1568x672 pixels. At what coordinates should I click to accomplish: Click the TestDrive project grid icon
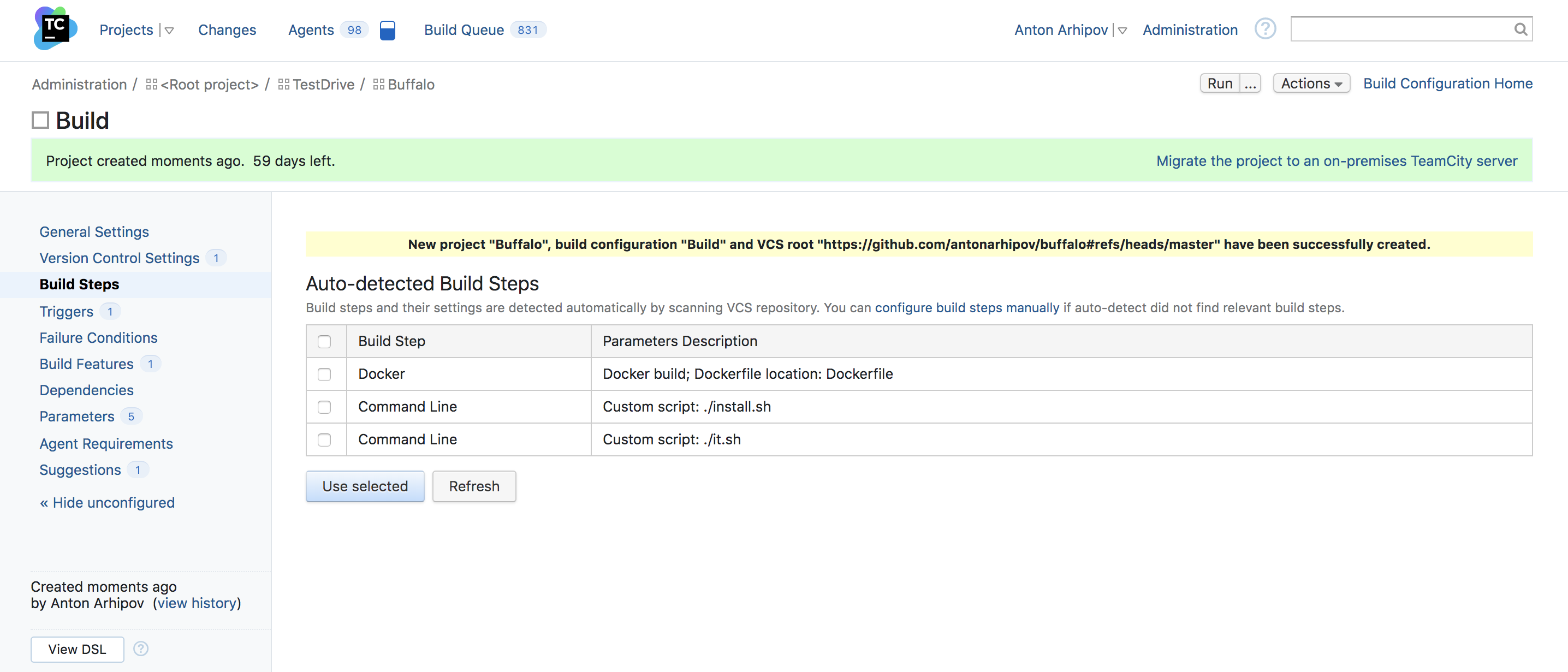[x=284, y=84]
